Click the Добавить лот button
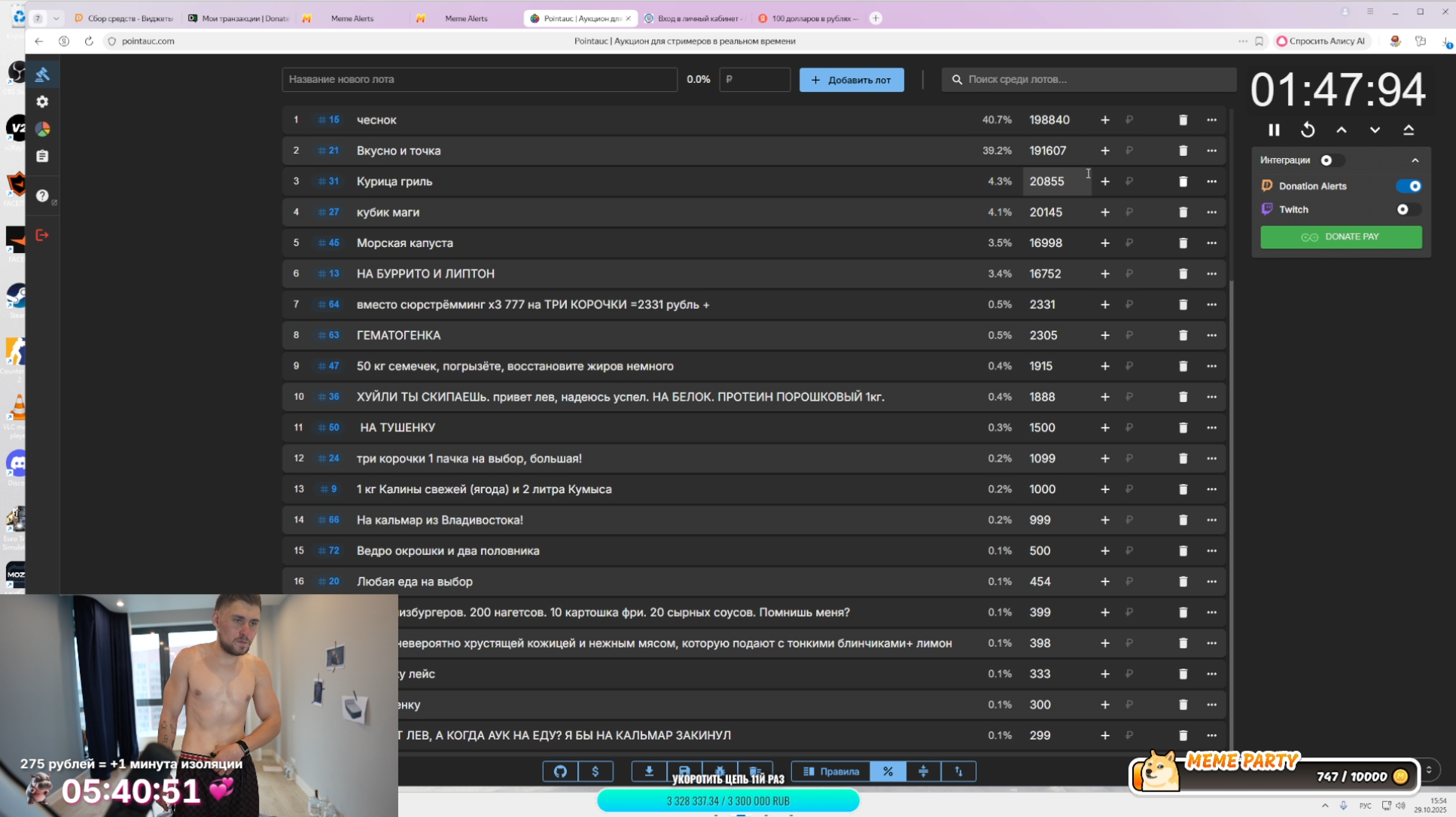This screenshot has height=817, width=1456. tap(851, 80)
